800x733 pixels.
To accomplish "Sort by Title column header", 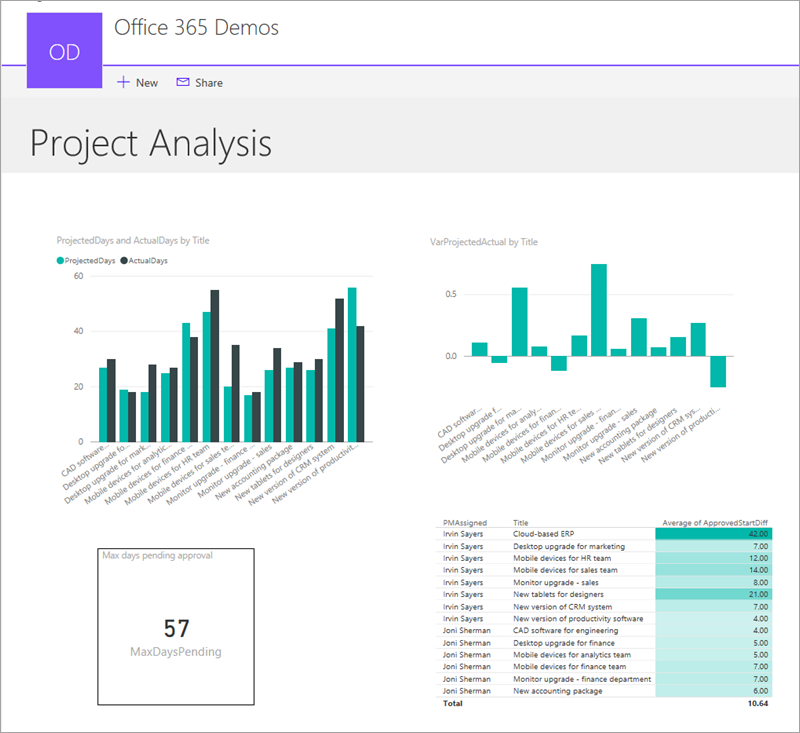I will tap(520, 523).
